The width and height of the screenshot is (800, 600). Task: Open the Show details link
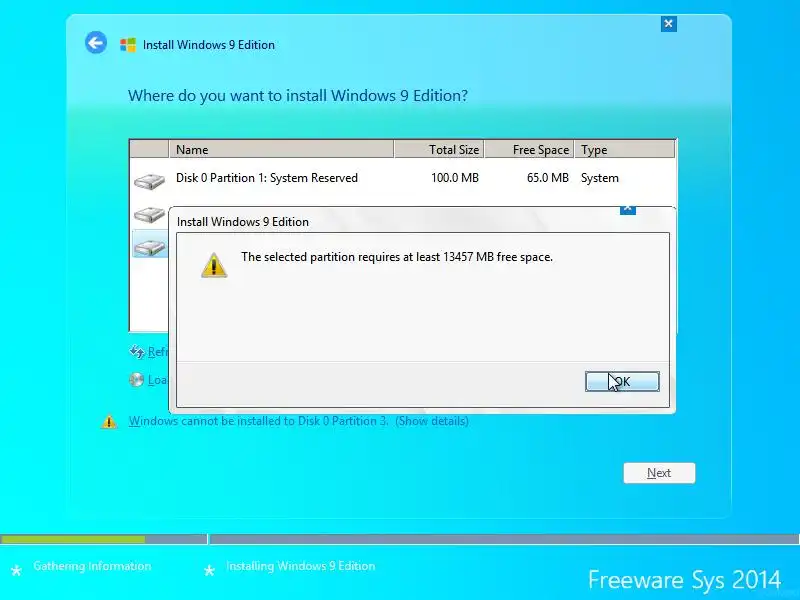432,421
